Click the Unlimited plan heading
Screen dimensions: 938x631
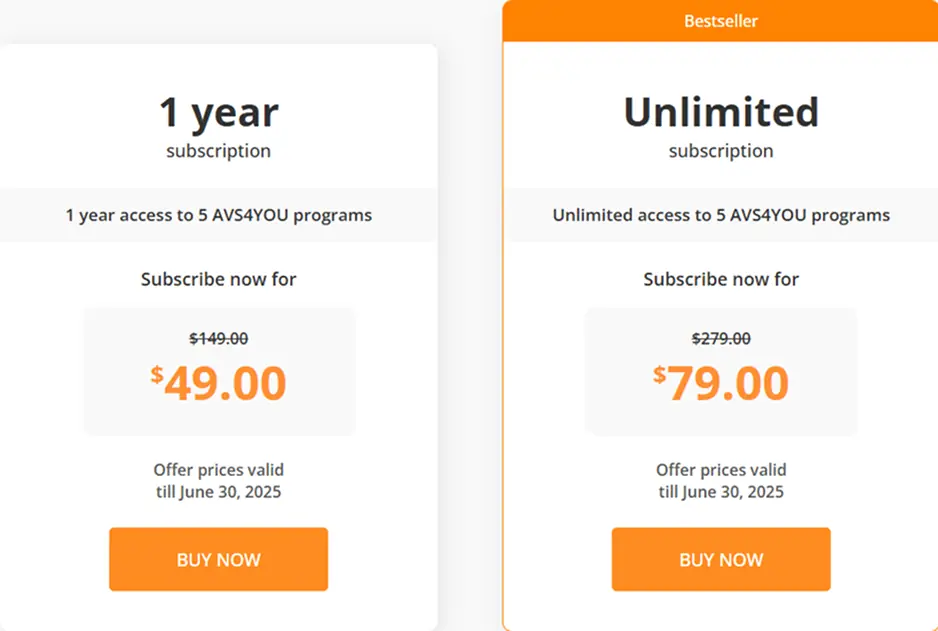pos(721,112)
